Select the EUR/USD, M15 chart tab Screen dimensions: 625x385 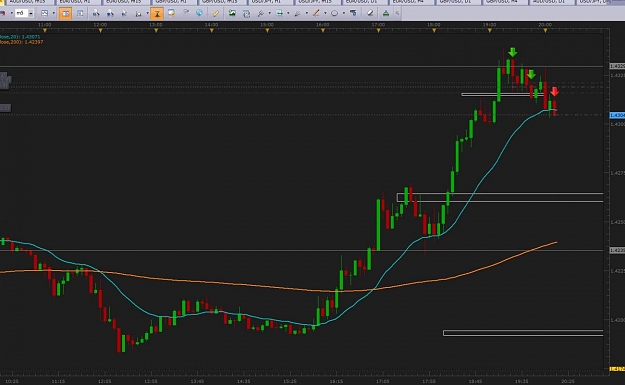125,2
